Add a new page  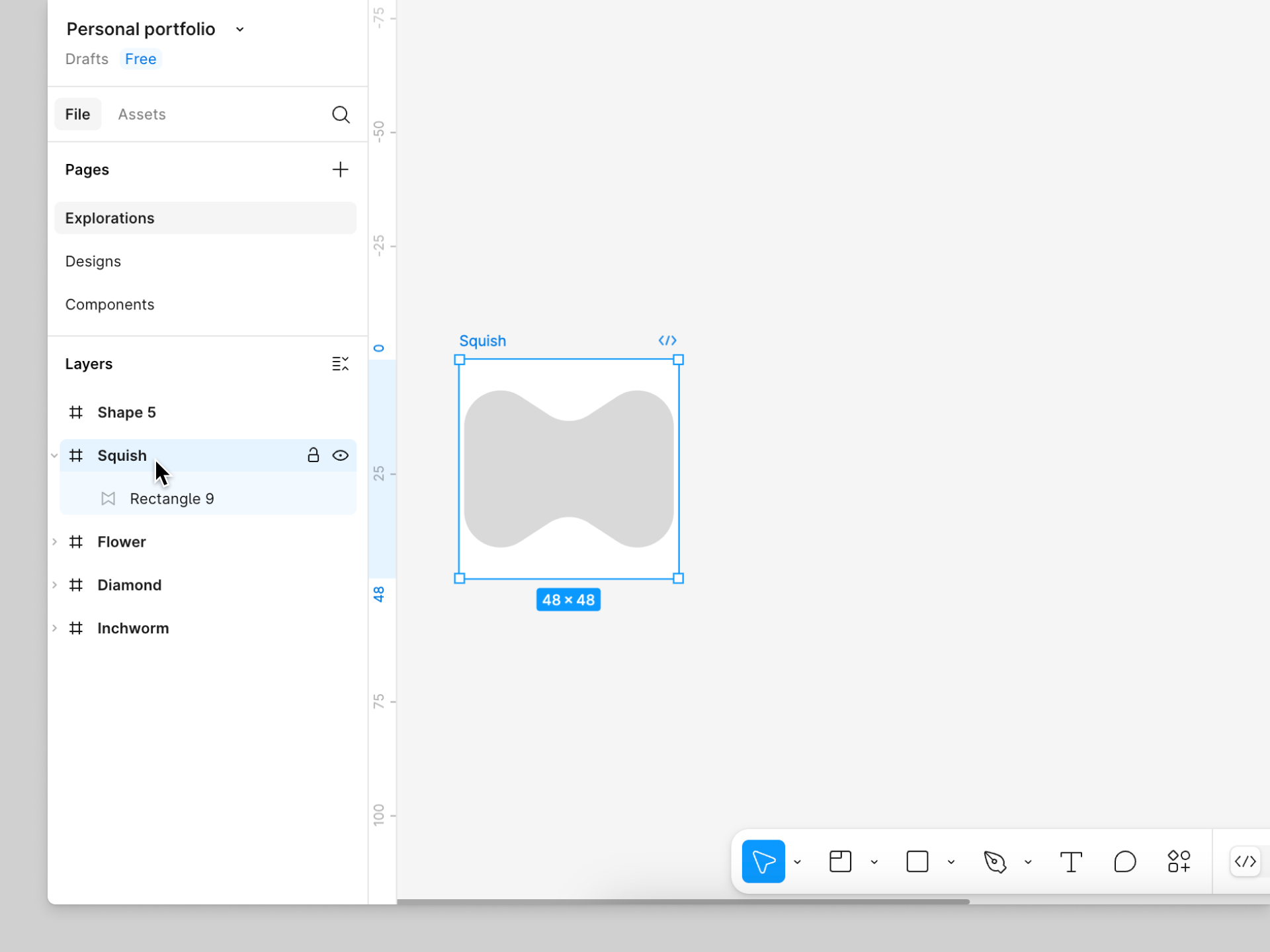[340, 170]
